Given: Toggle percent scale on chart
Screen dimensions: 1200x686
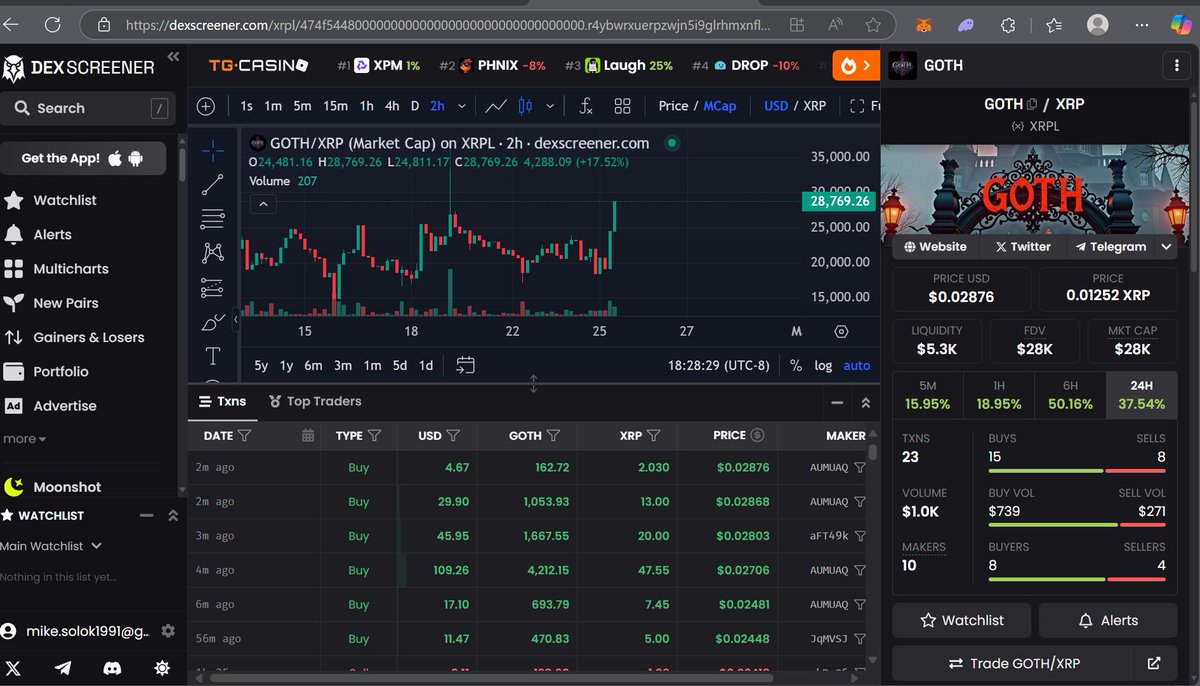Looking at the screenshot, I should point(796,365).
